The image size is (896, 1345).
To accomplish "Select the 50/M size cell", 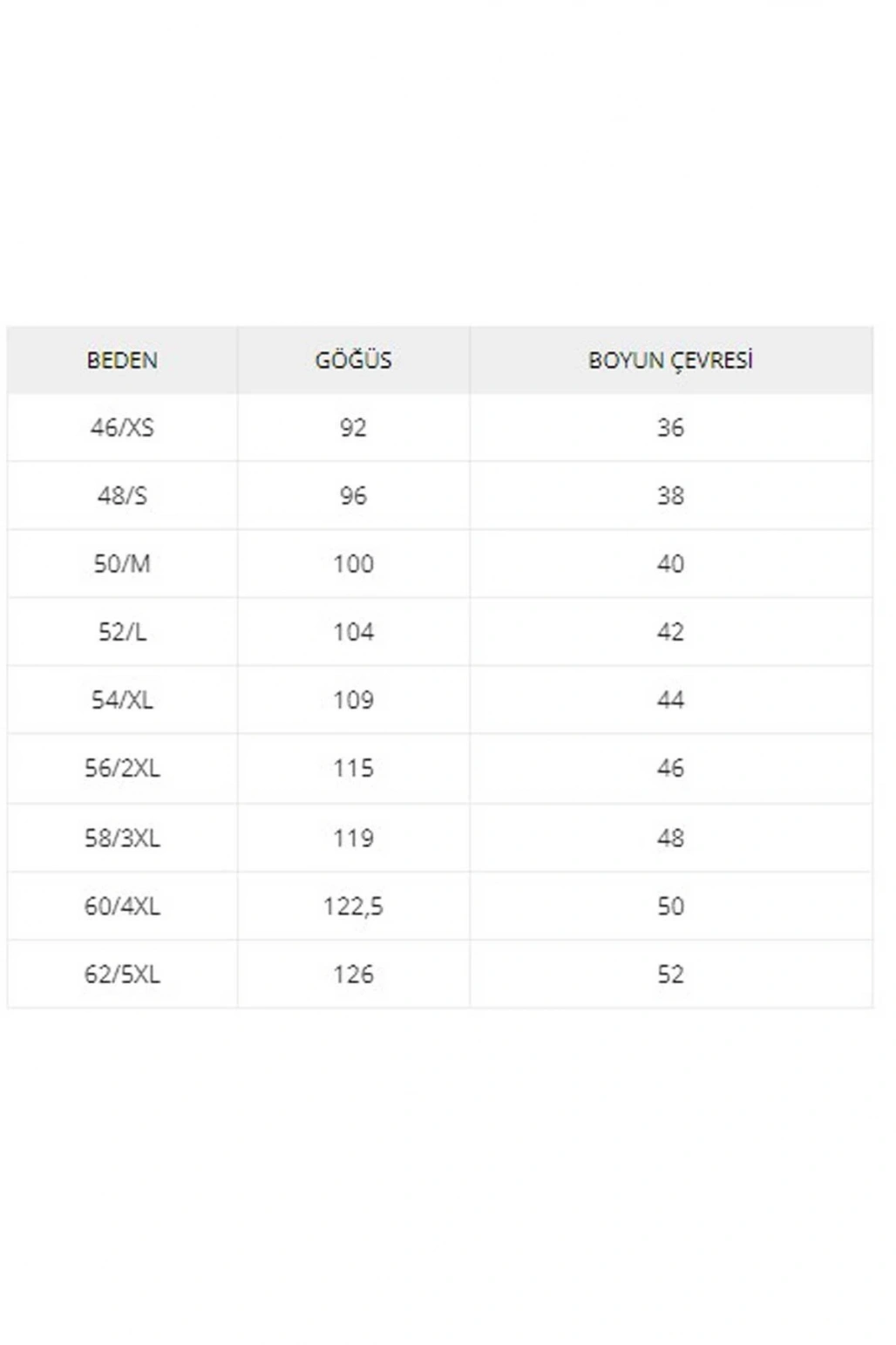I will [x=122, y=564].
